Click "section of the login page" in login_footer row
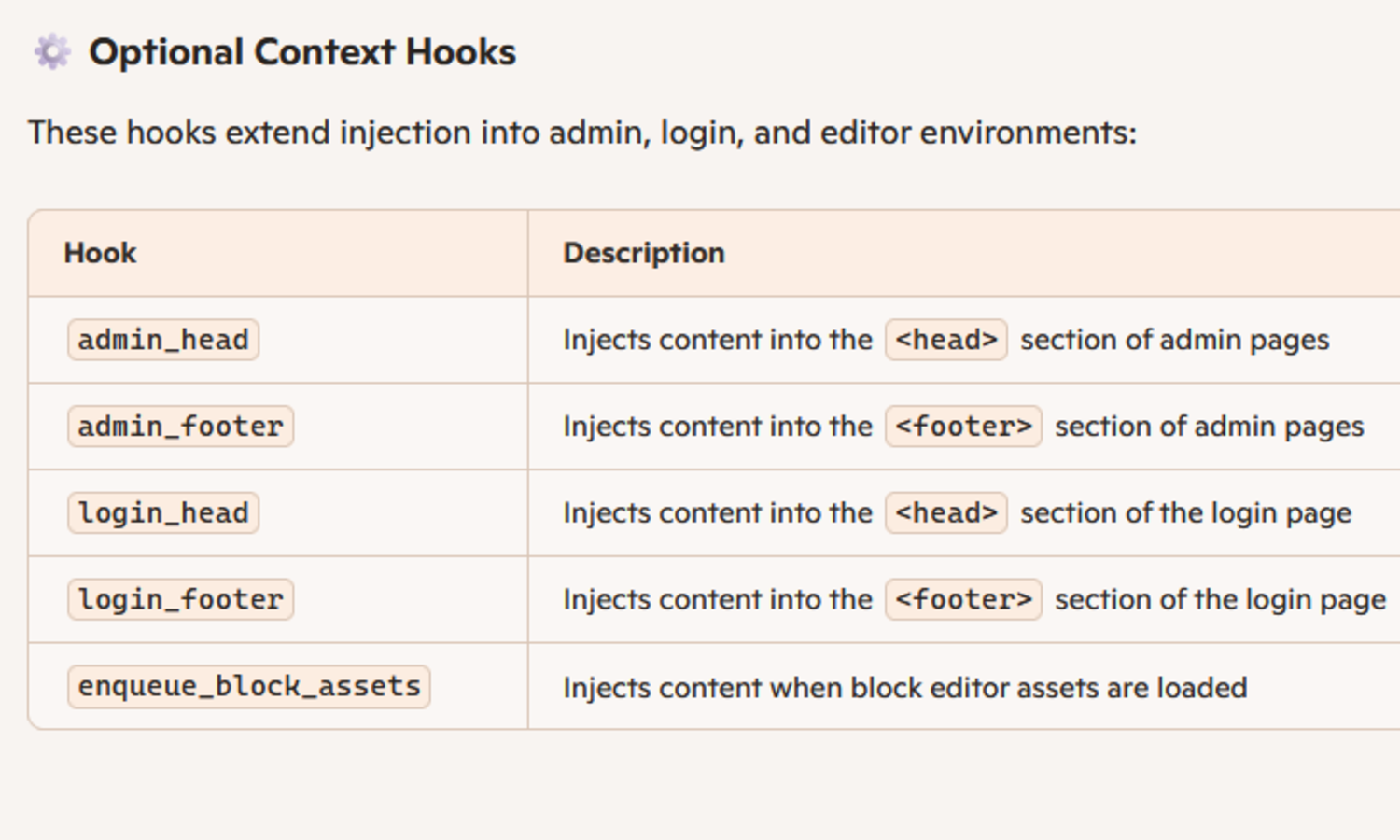The height and width of the screenshot is (840, 1400). [x=1220, y=599]
